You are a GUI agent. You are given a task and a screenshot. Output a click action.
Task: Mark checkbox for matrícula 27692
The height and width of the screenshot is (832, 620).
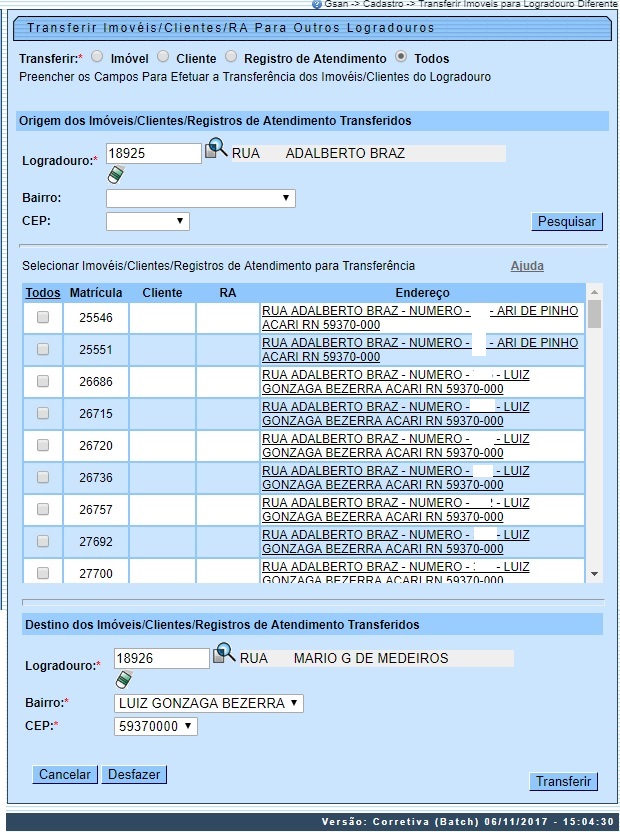coord(43,541)
